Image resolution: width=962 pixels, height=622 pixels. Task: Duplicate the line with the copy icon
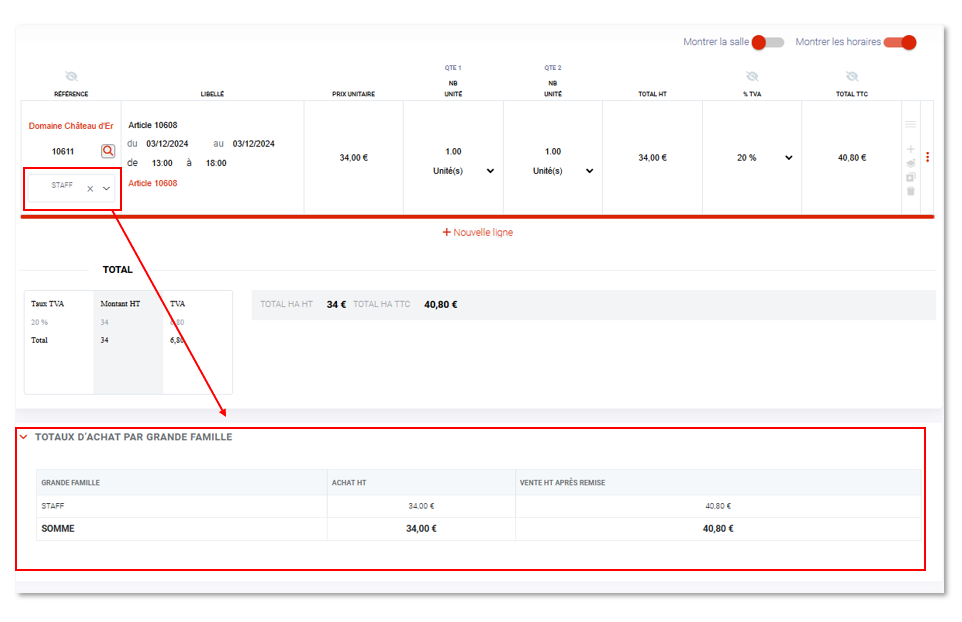(910, 177)
